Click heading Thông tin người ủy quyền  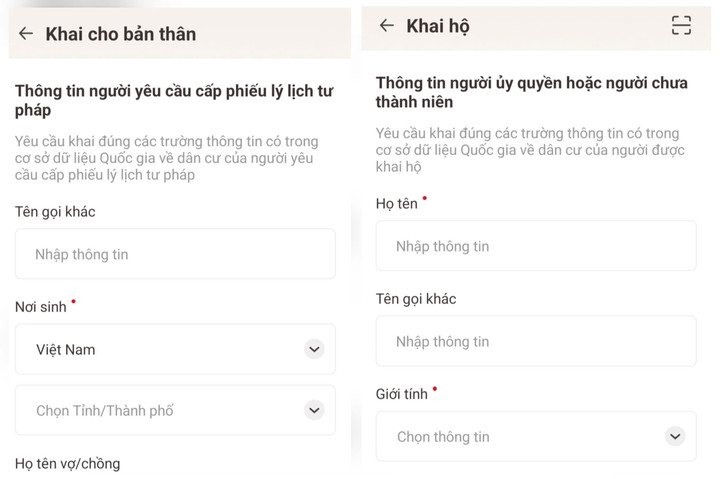point(531,92)
